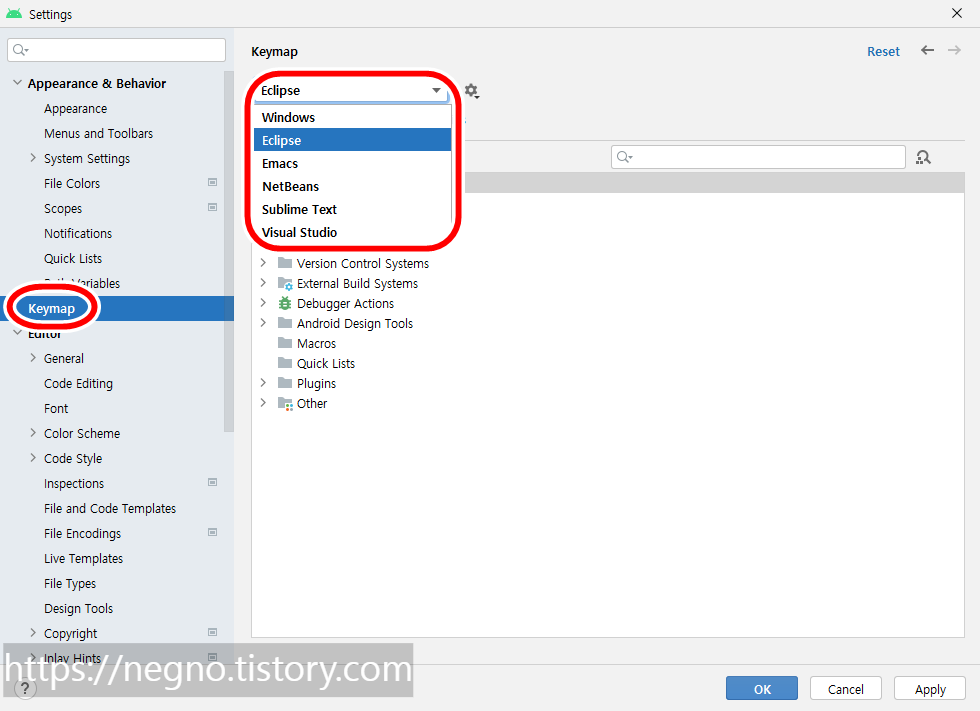Image resolution: width=980 pixels, height=711 pixels.
Task: Click the External Build Systems folder icon
Action: click(x=285, y=284)
